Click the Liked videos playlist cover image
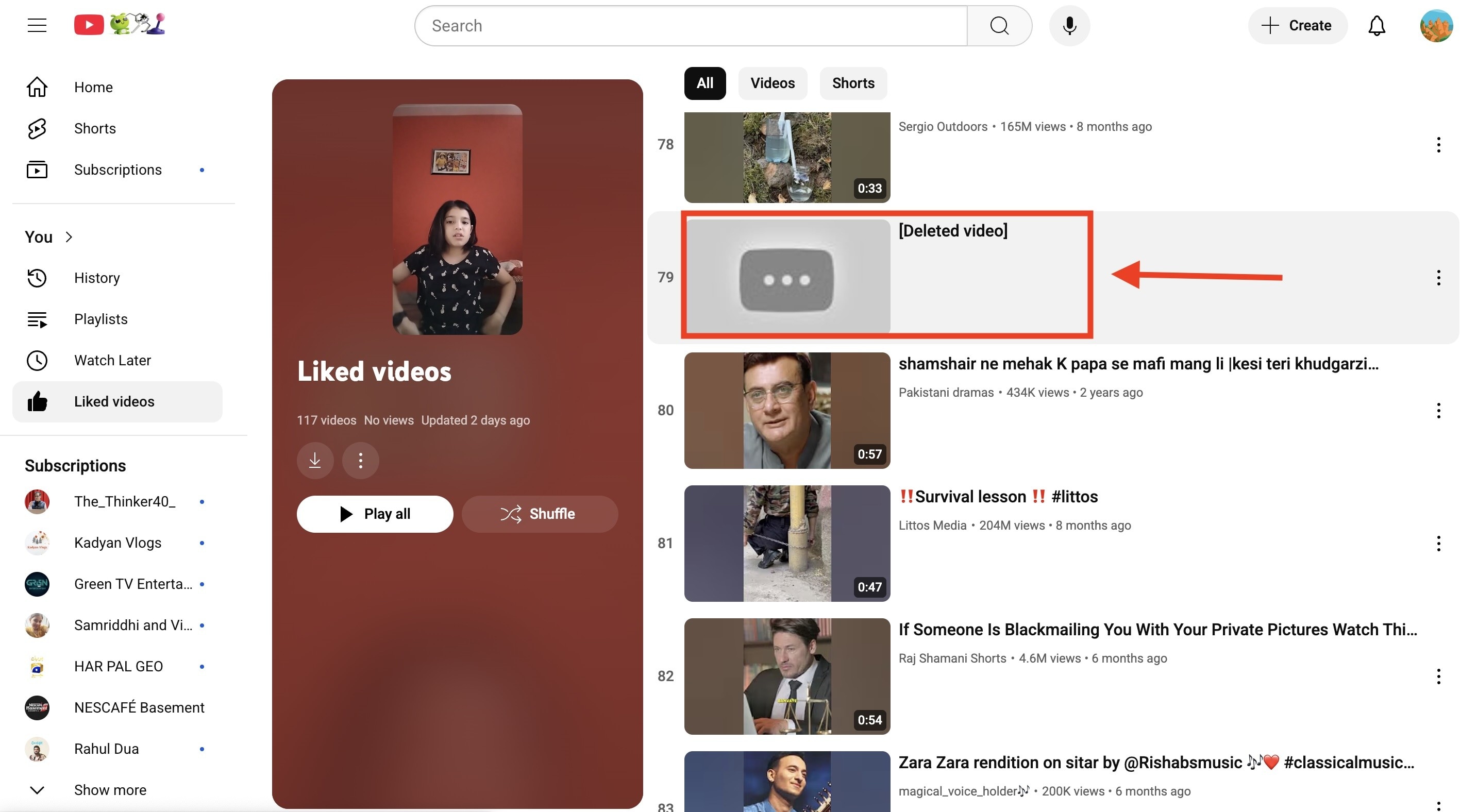Image resolution: width=1477 pixels, height=812 pixels. (x=457, y=219)
